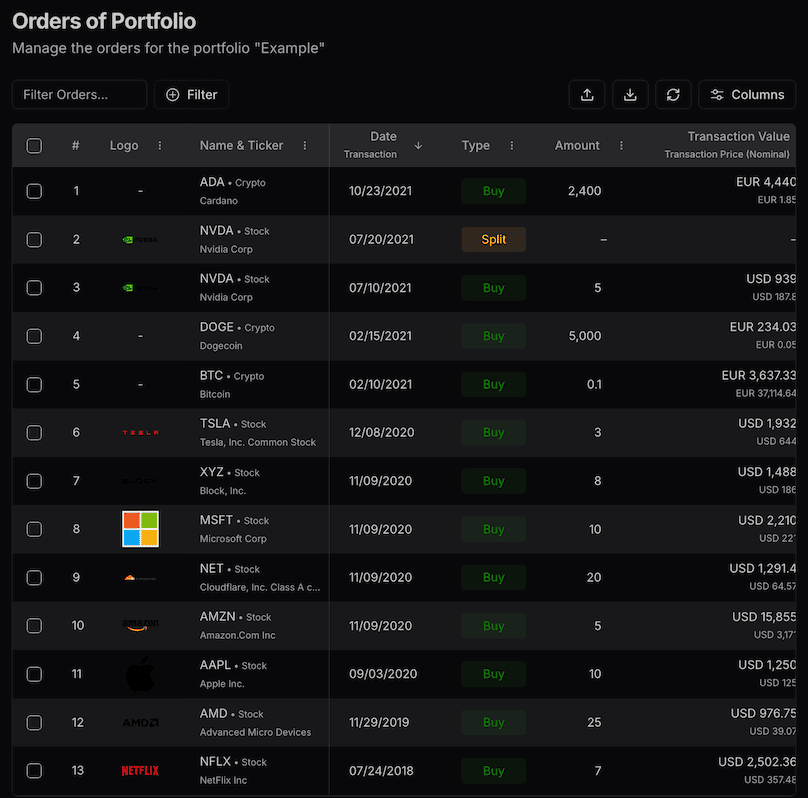
Task: Toggle the select-all checkbox in header
Action: click(x=34, y=146)
